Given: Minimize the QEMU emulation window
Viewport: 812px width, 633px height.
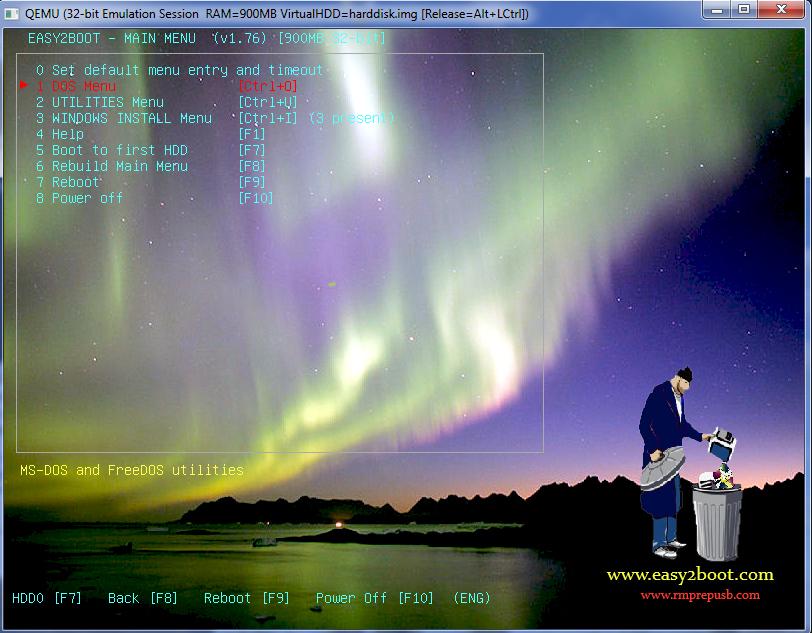Looking at the screenshot, I should [716, 10].
